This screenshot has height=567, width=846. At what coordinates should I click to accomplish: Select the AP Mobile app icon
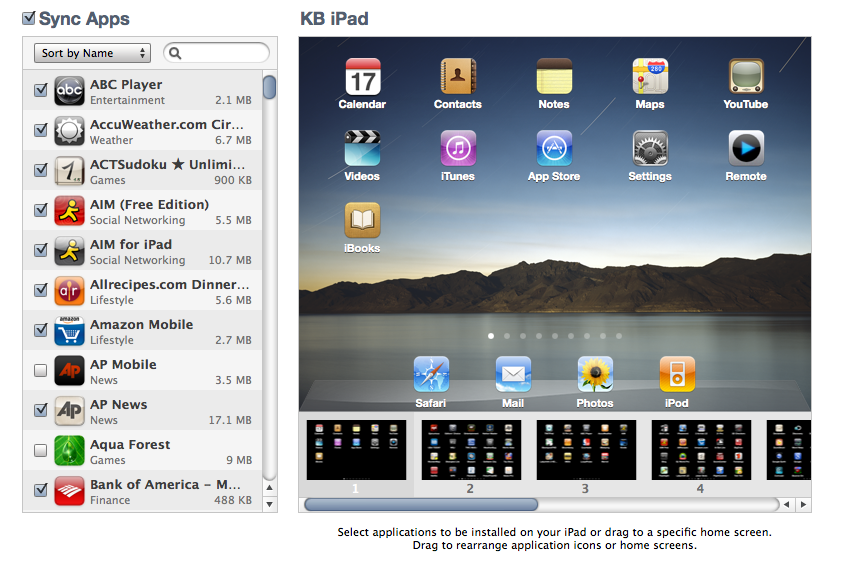click(x=70, y=371)
